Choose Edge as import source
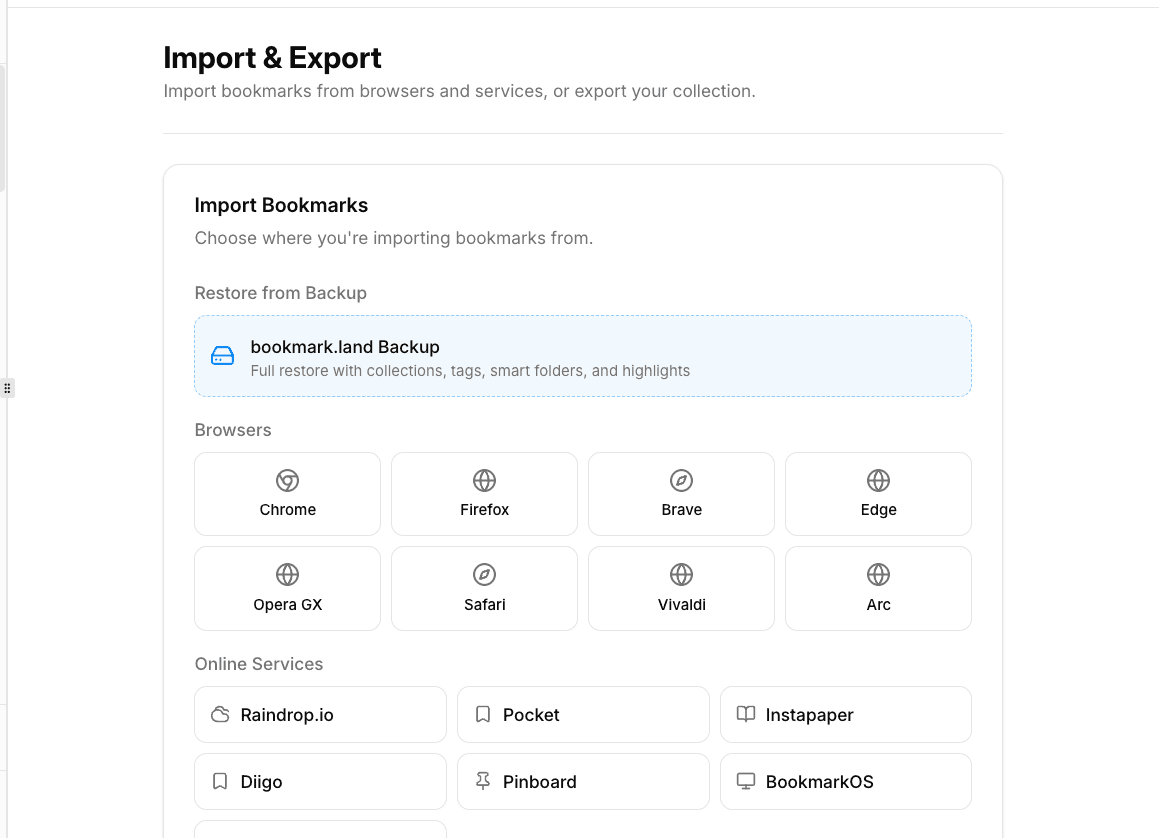Viewport: 1159px width, 838px height. tap(878, 494)
